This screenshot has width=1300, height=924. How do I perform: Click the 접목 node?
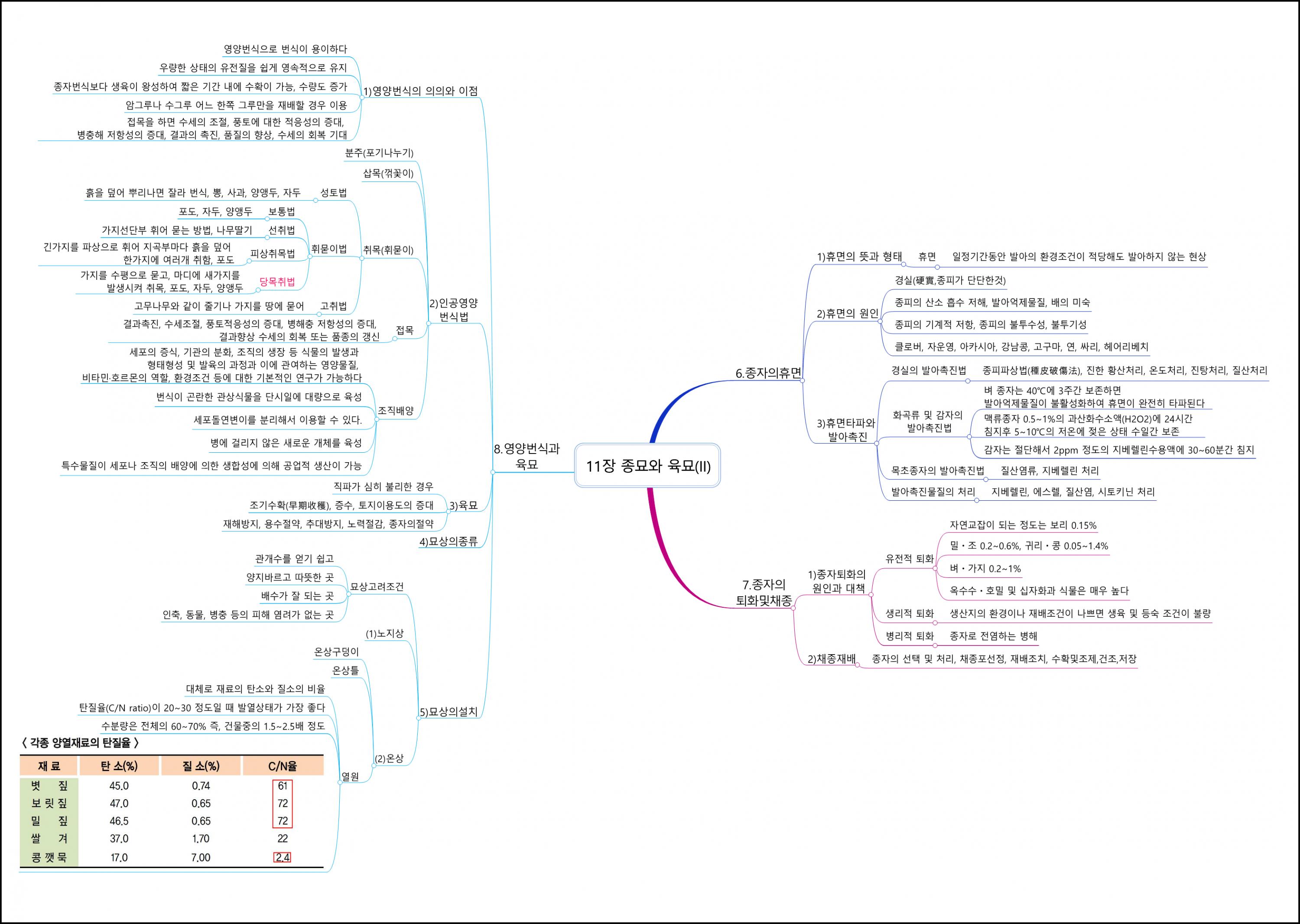405,330
